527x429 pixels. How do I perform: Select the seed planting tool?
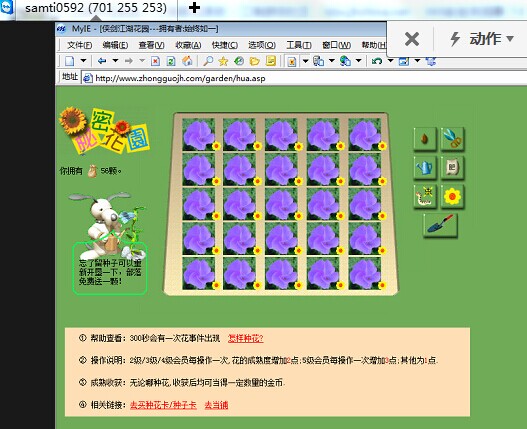425,139
